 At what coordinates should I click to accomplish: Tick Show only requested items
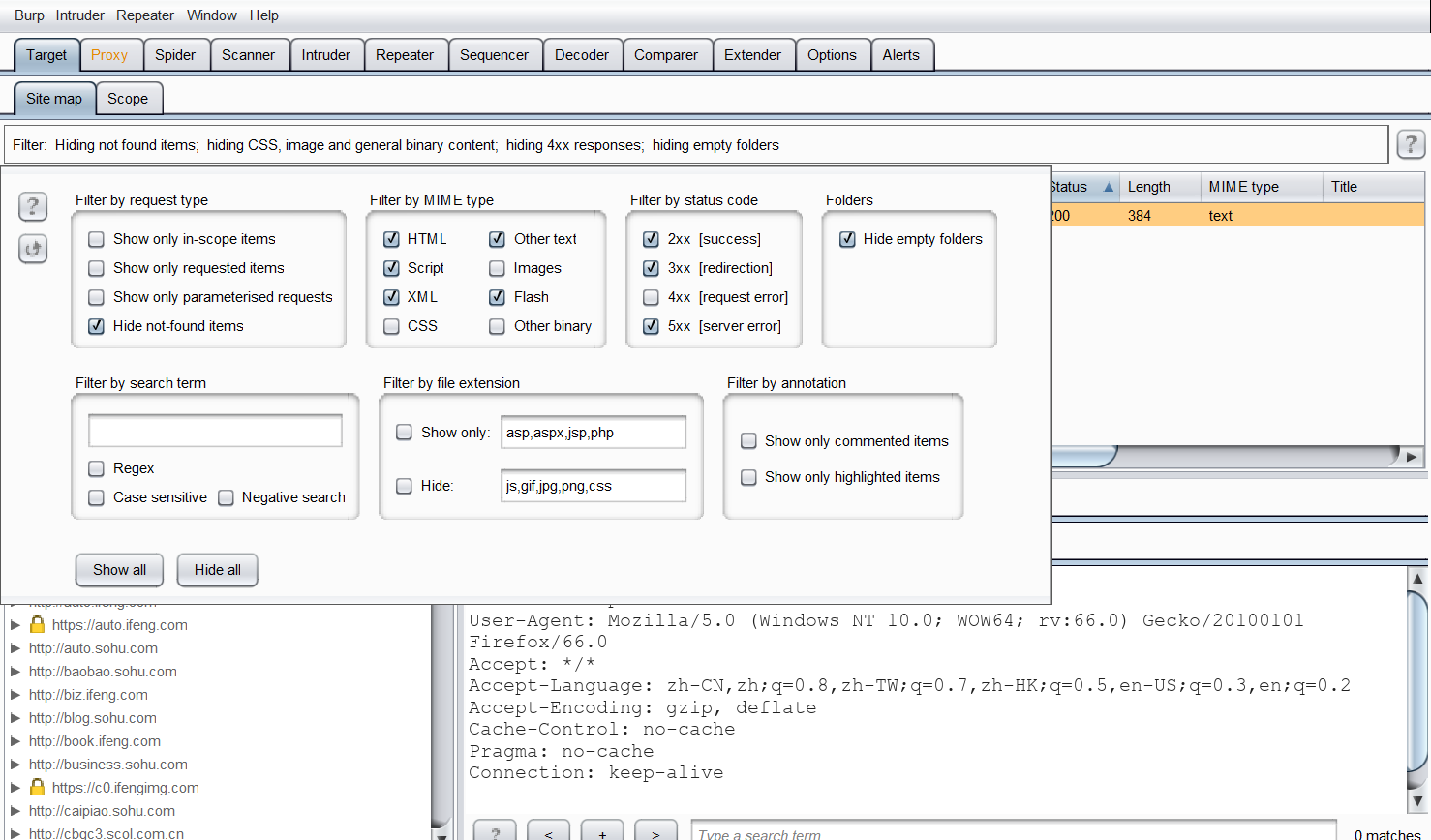(x=96, y=268)
